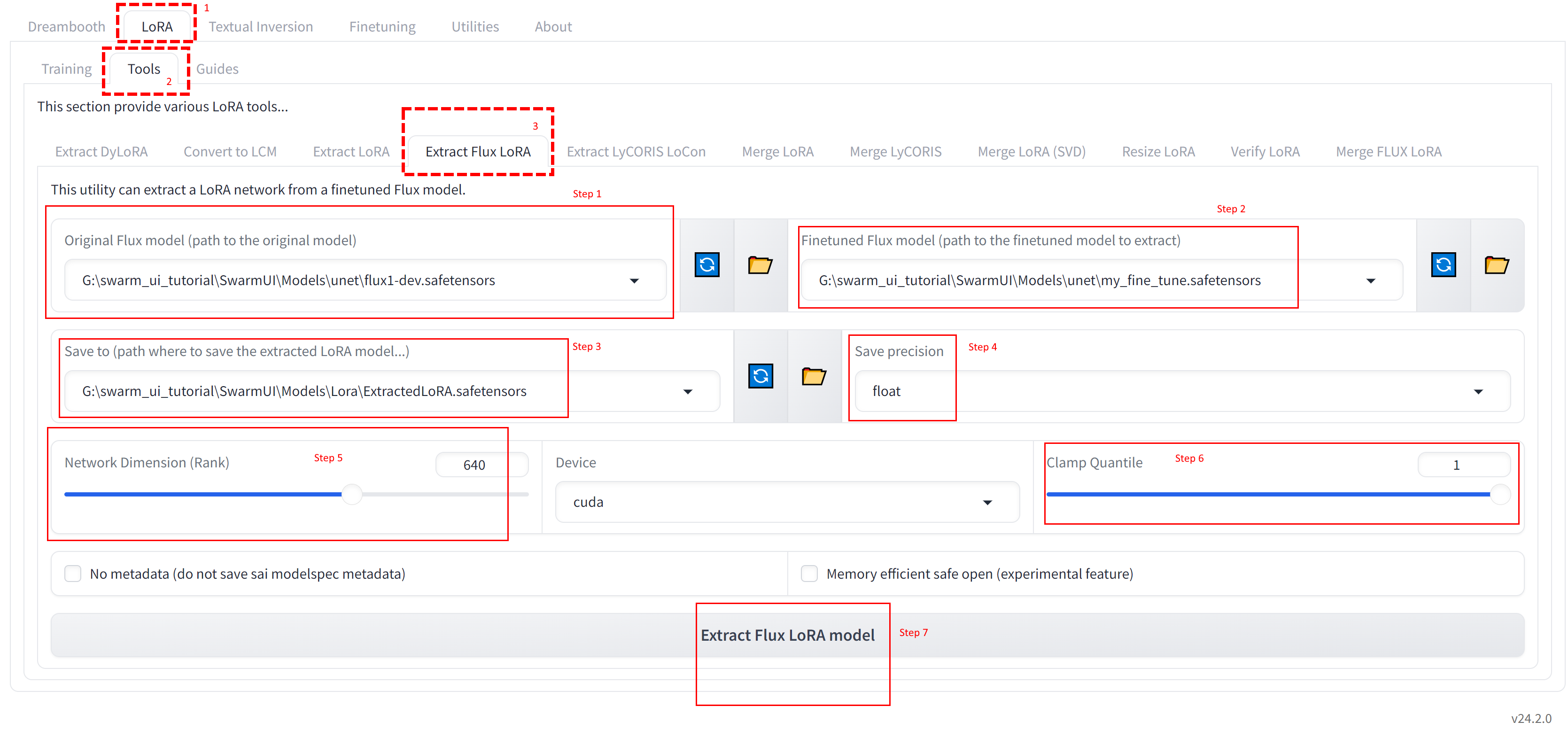
Task: Toggle Memory efficient safe open checkbox
Action: click(x=809, y=573)
